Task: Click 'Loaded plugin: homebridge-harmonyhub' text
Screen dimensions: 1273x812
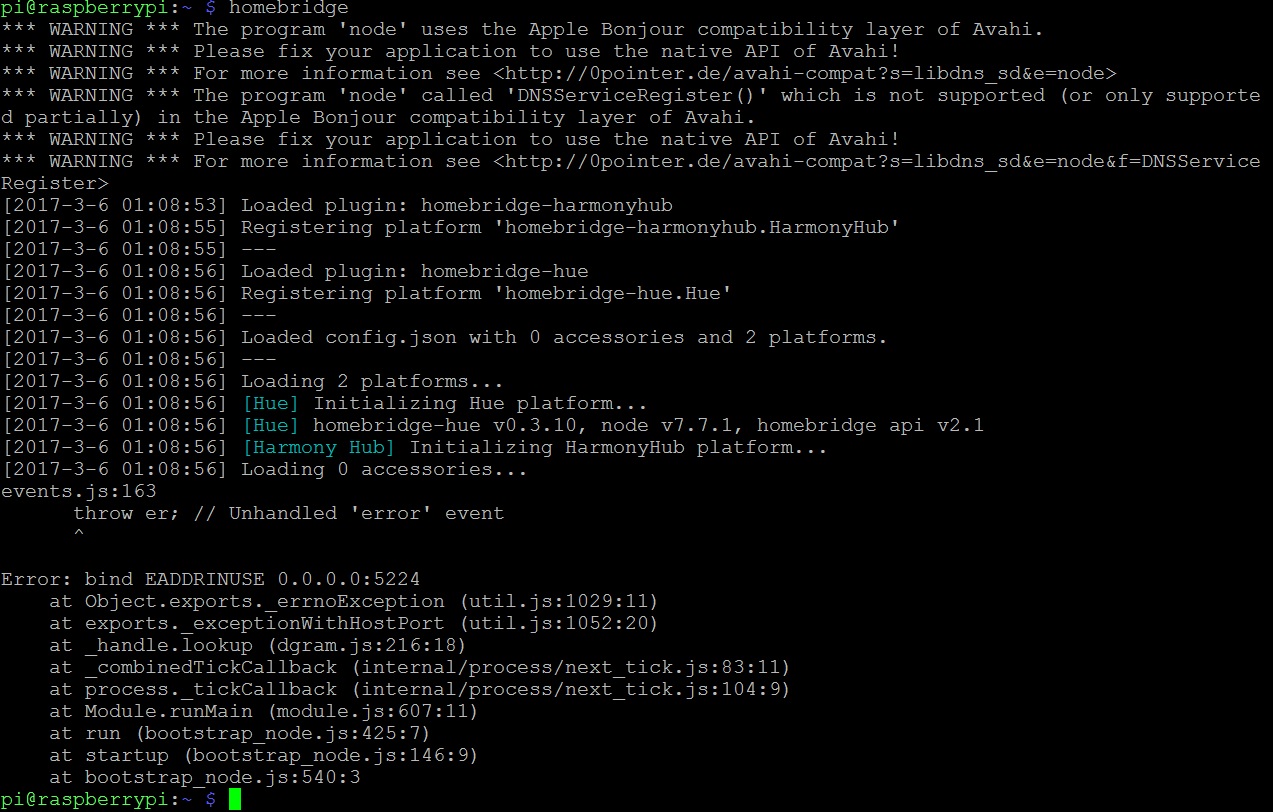Action: 456,205
